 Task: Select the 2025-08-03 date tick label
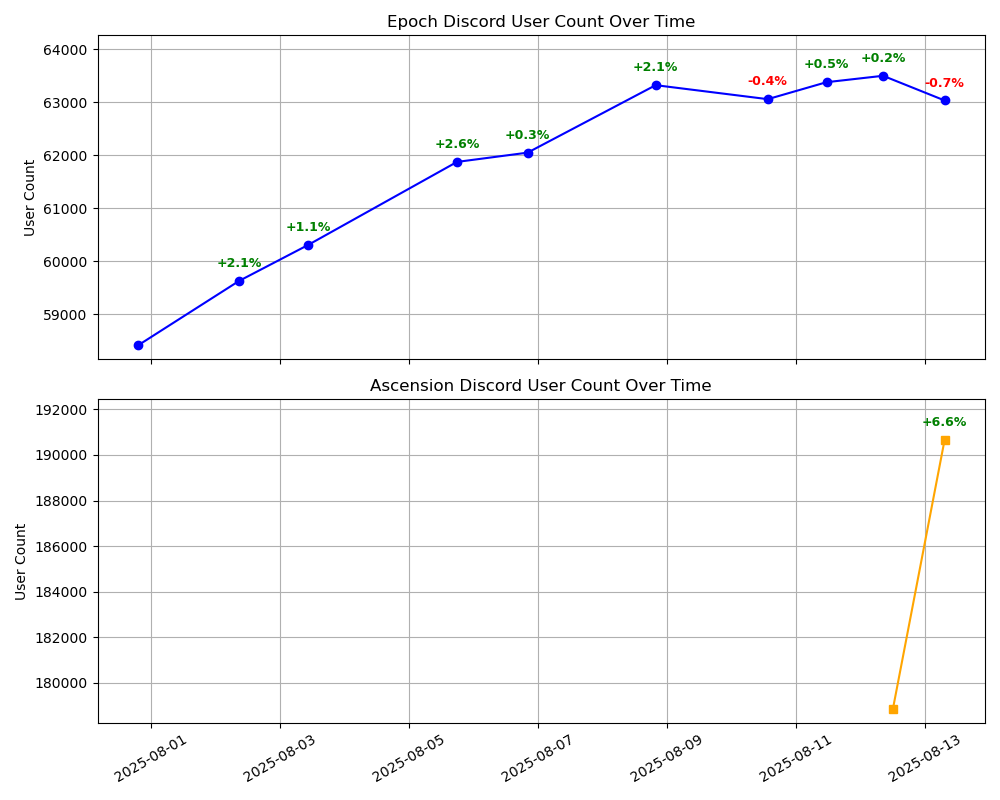(x=280, y=758)
